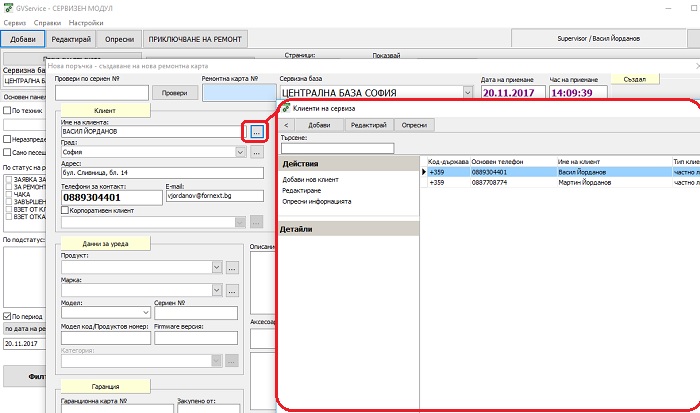Click Основен телефон column header

tap(513, 162)
